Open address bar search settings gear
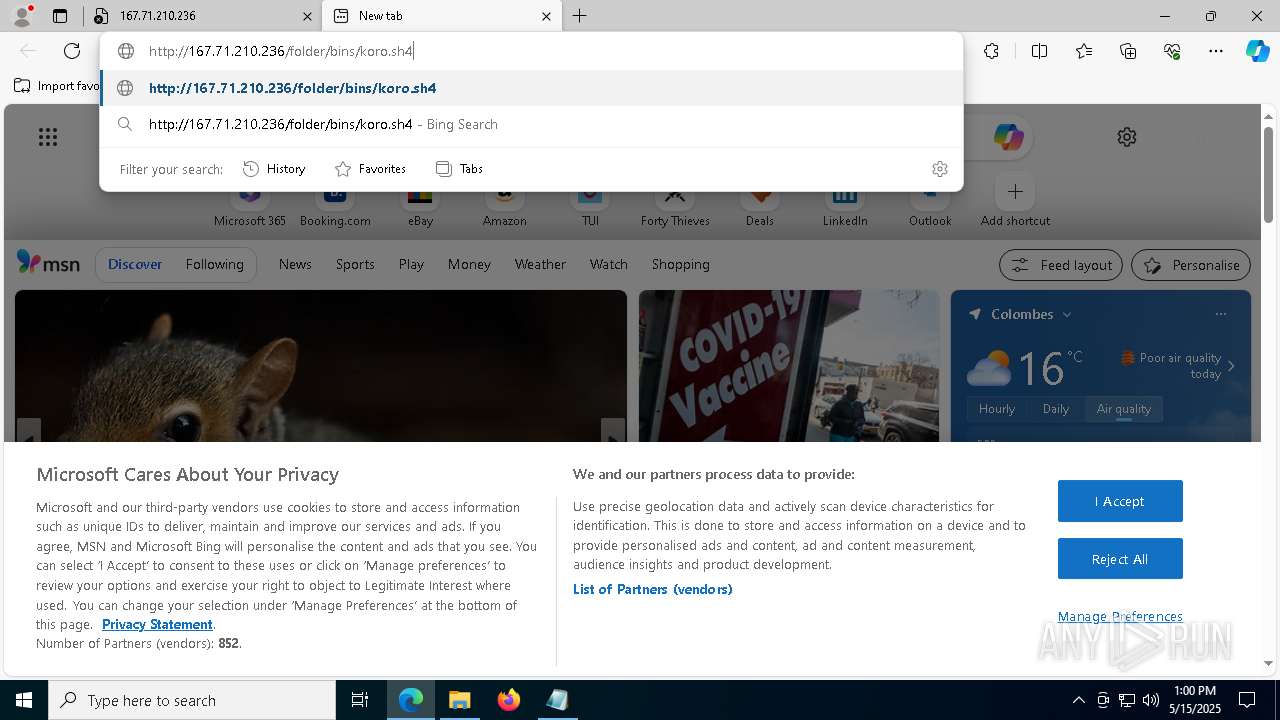Viewport: 1280px width, 720px height. [x=939, y=169]
